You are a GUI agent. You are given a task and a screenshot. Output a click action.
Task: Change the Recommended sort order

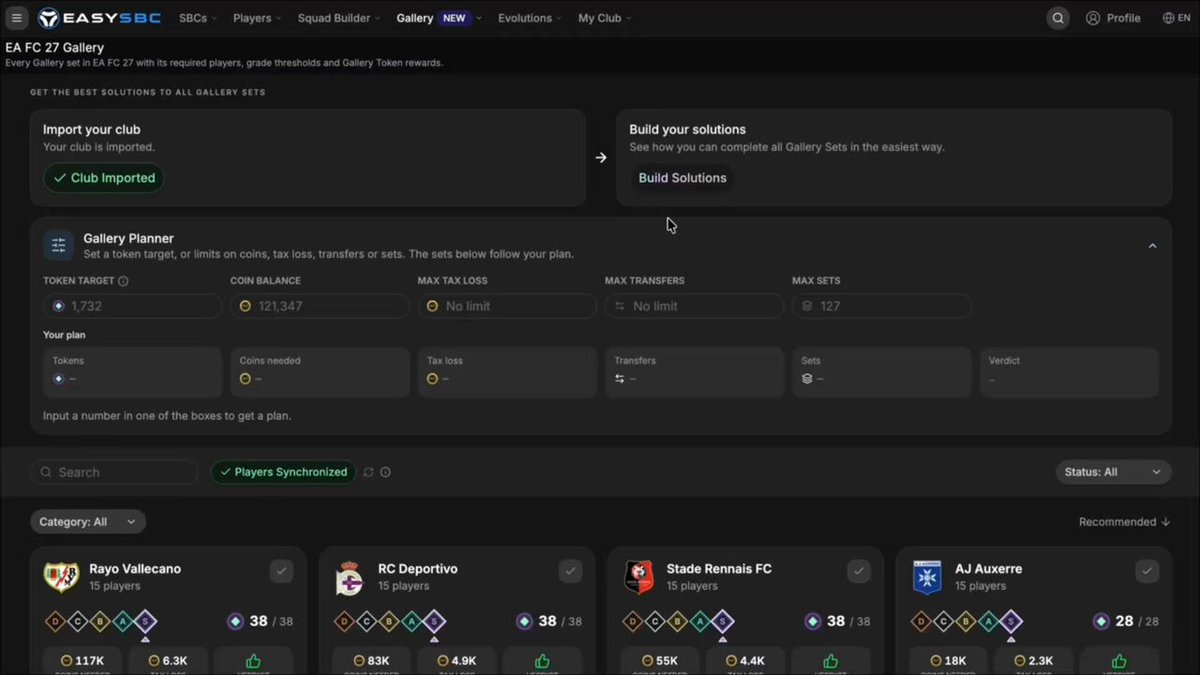tap(1124, 522)
